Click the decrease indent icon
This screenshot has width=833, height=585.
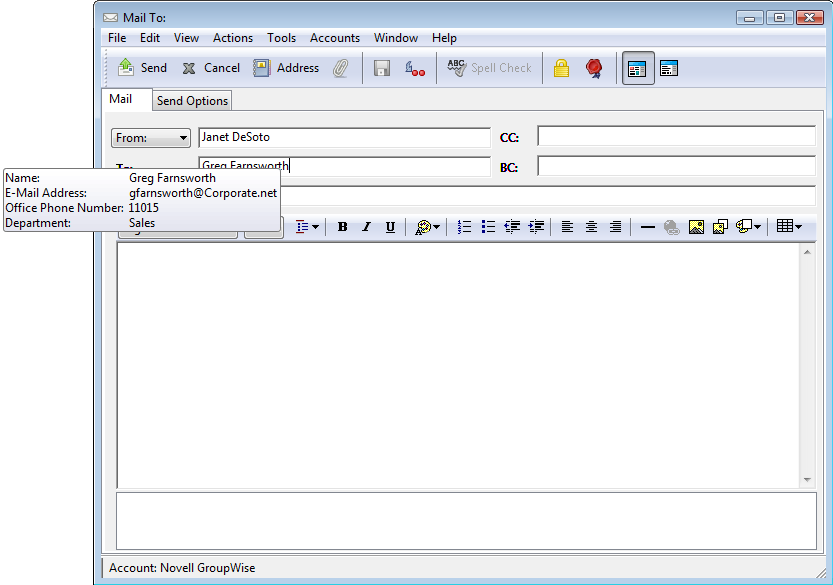(512, 227)
